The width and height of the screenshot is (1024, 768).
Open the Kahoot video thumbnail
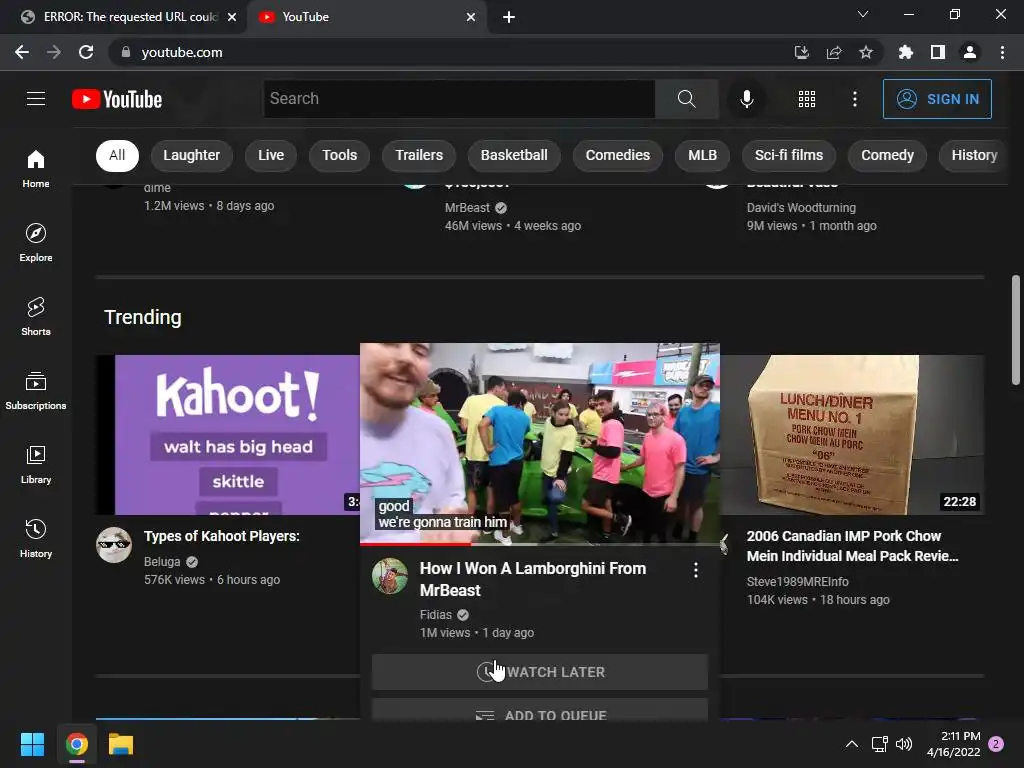pos(227,435)
